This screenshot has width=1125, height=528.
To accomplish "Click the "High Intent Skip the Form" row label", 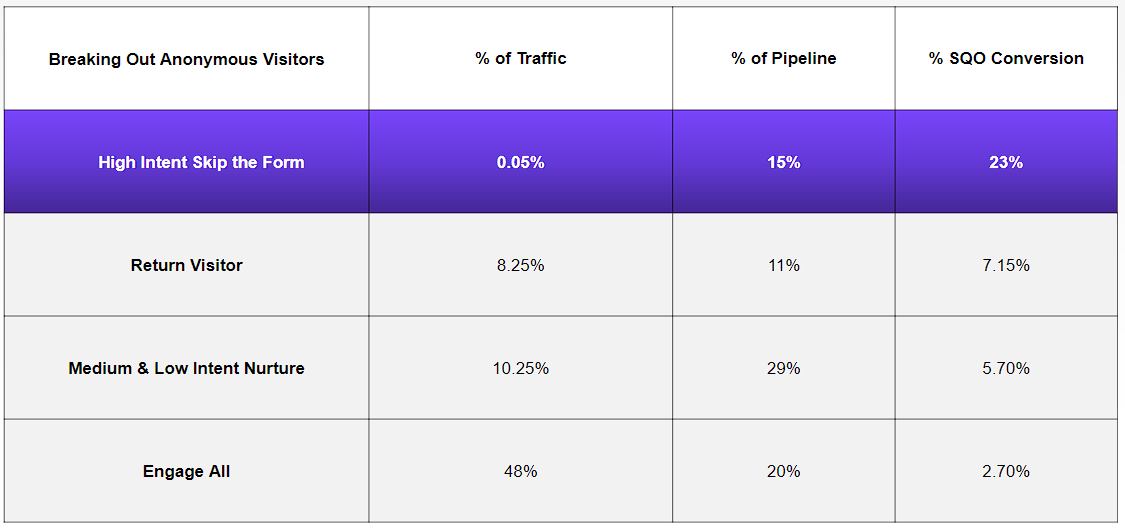I will click(x=201, y=162).
